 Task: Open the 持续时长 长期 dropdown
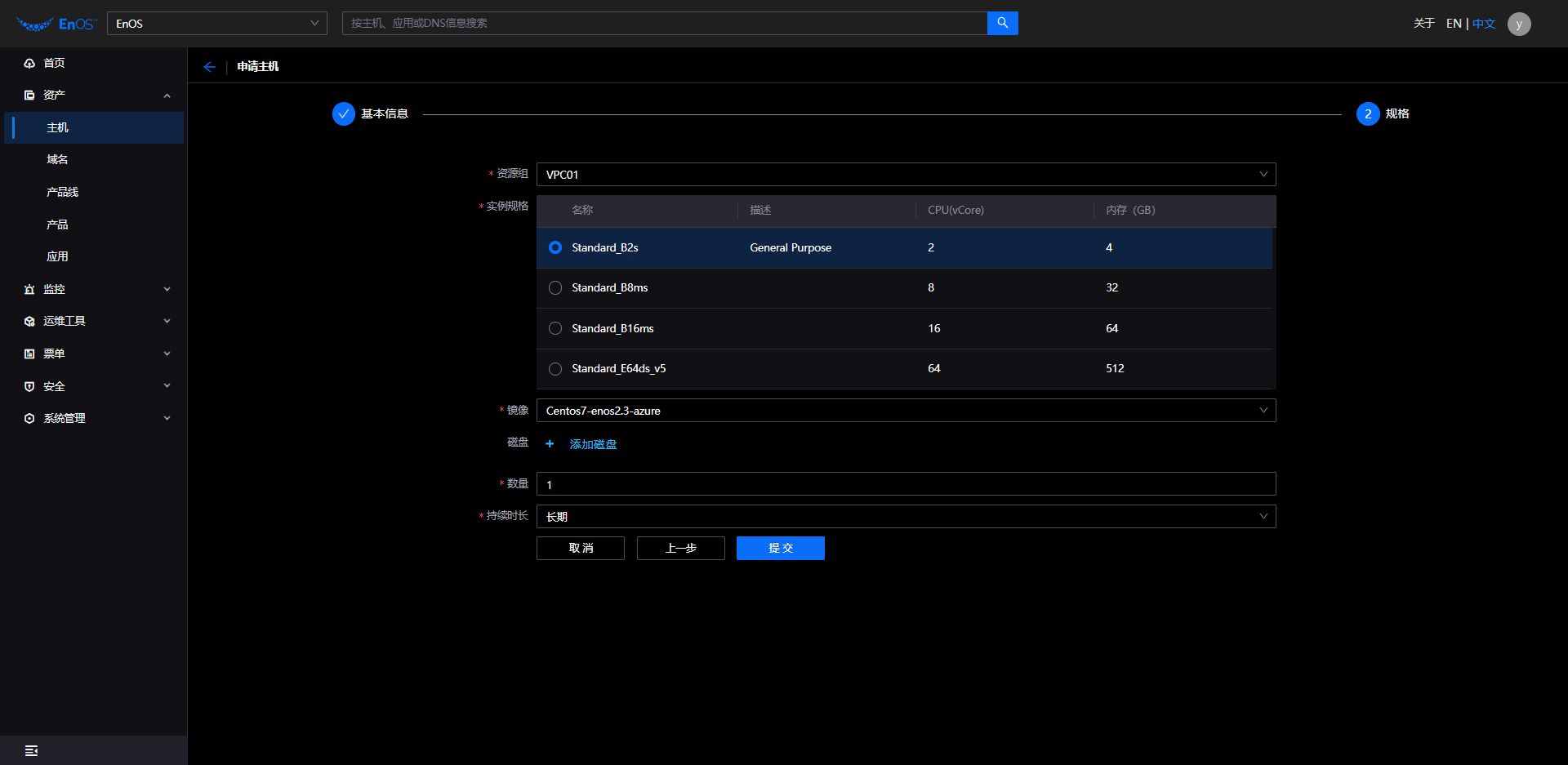906,517
